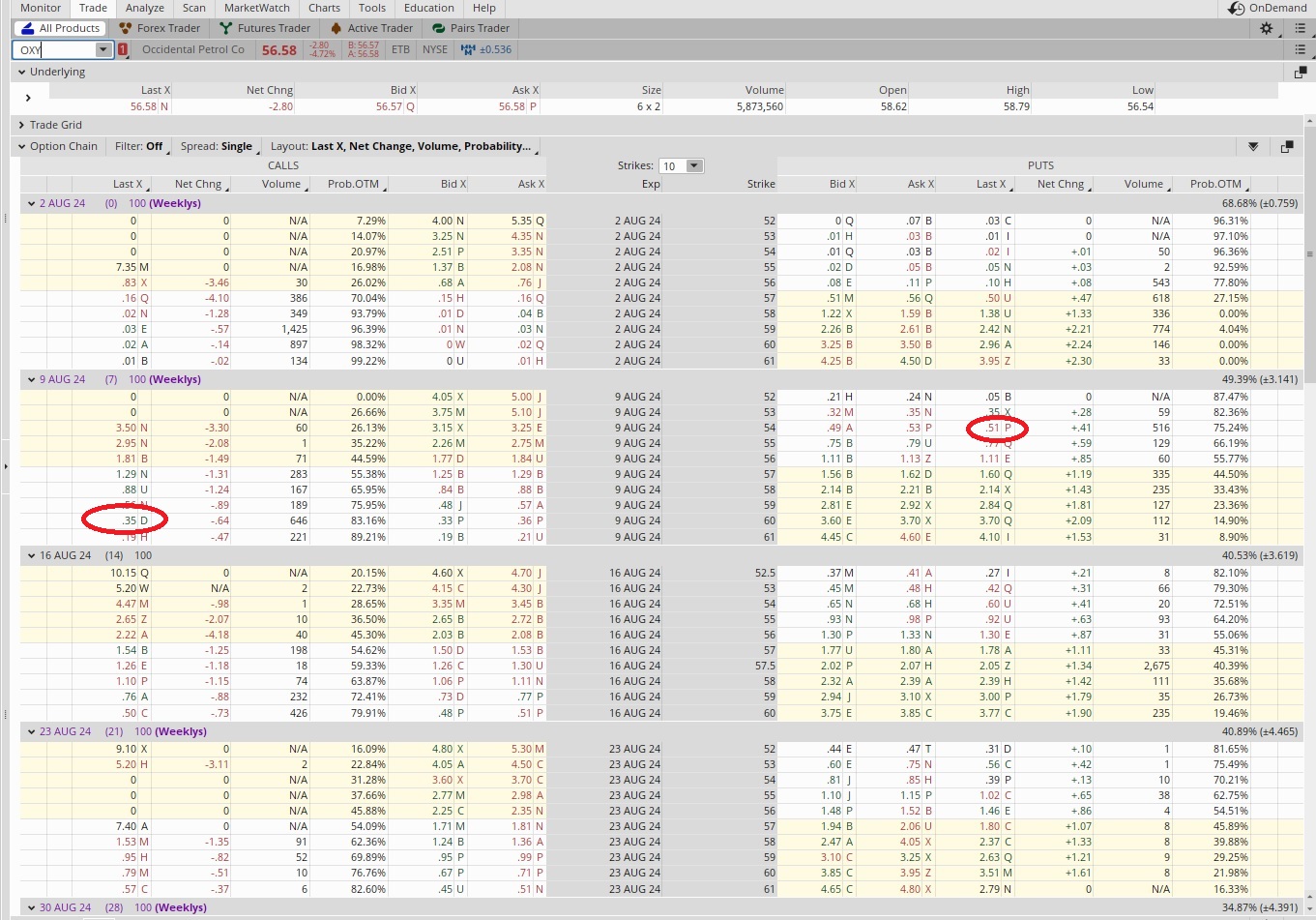This screenshot has height=920, width=1316.
Task: Detach the Option Chain section into a new window
Action: 1286,147
